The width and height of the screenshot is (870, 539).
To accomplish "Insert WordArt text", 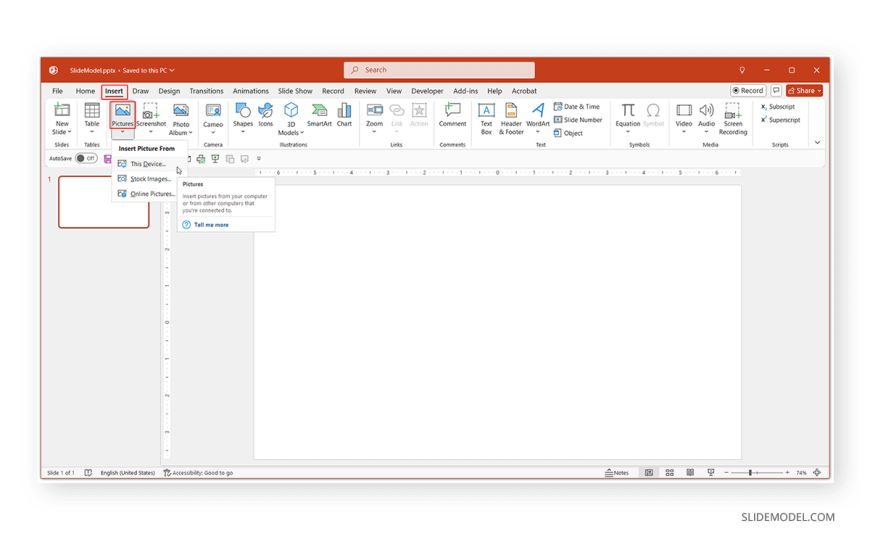I will 538,114.
